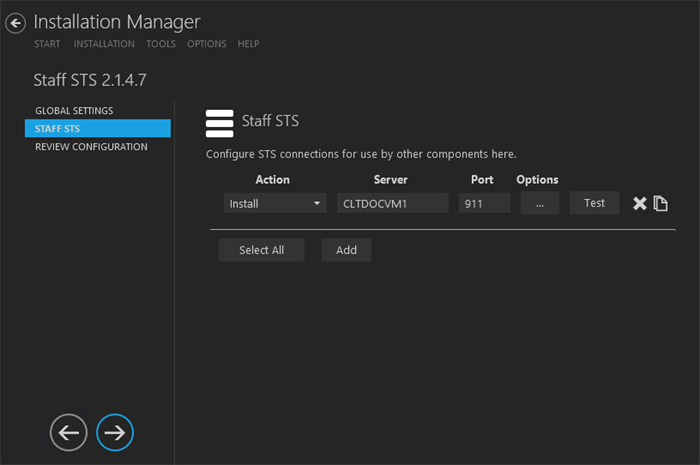Image resolution: width=700 pixels, height=465 pixels.
Task: Click the Server field containing CLTDOCVM1
Action: (392, 203)
